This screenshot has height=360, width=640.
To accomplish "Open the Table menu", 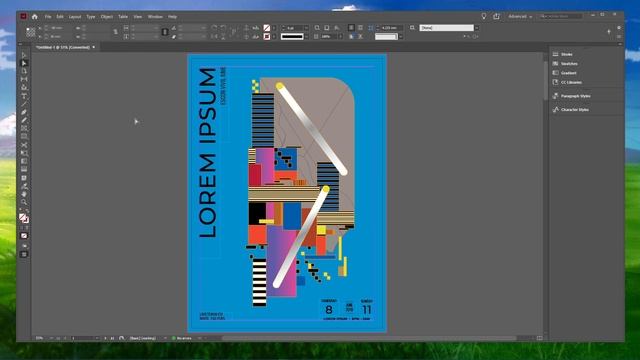I will [x=123, y=17].
